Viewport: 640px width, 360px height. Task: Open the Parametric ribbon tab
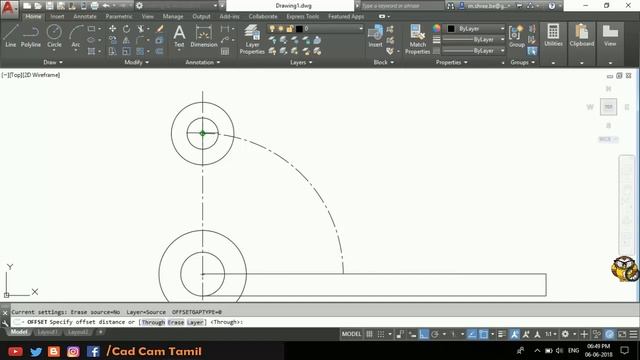coord(119,16)
